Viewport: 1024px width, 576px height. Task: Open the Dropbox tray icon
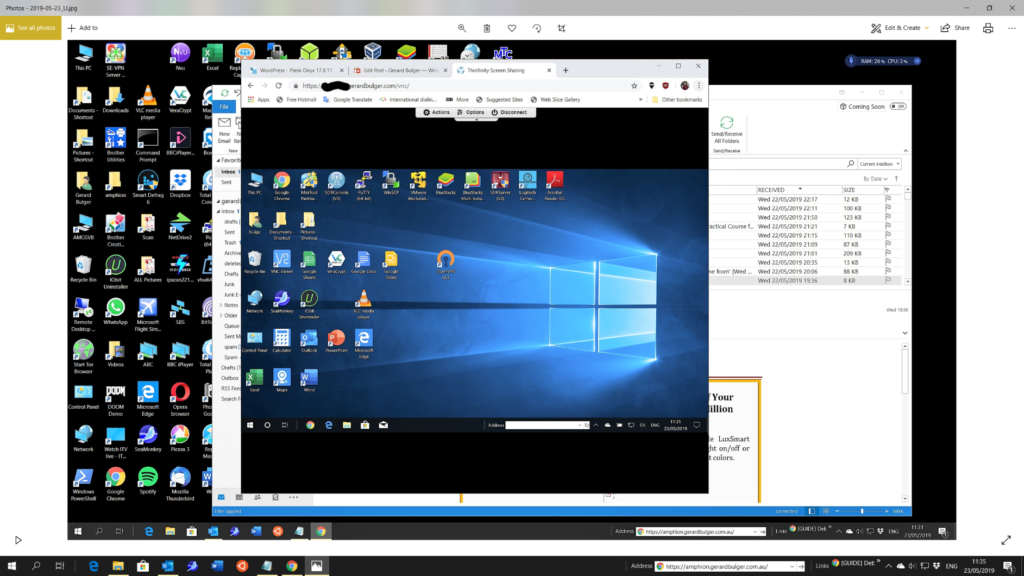coord(936,566)
